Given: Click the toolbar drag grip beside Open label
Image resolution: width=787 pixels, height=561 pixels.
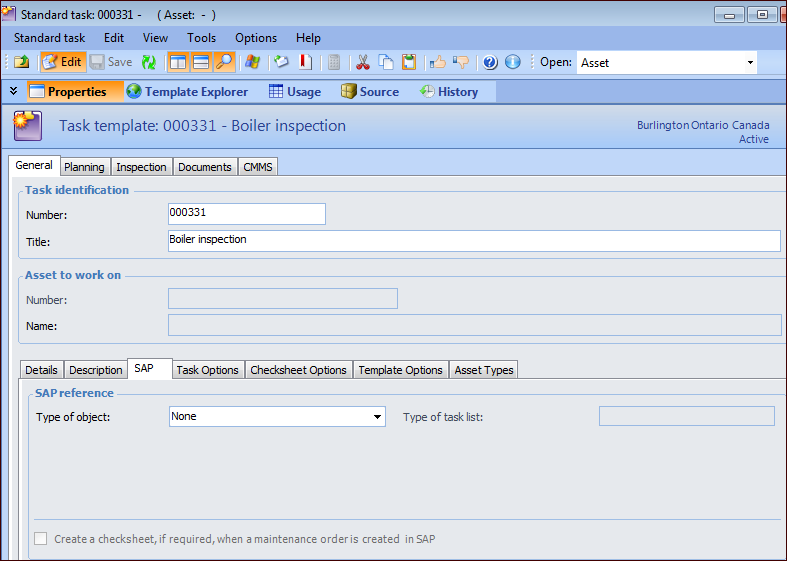Looking at the screenshot, I should pyautogui.click(x=532, y=62).
